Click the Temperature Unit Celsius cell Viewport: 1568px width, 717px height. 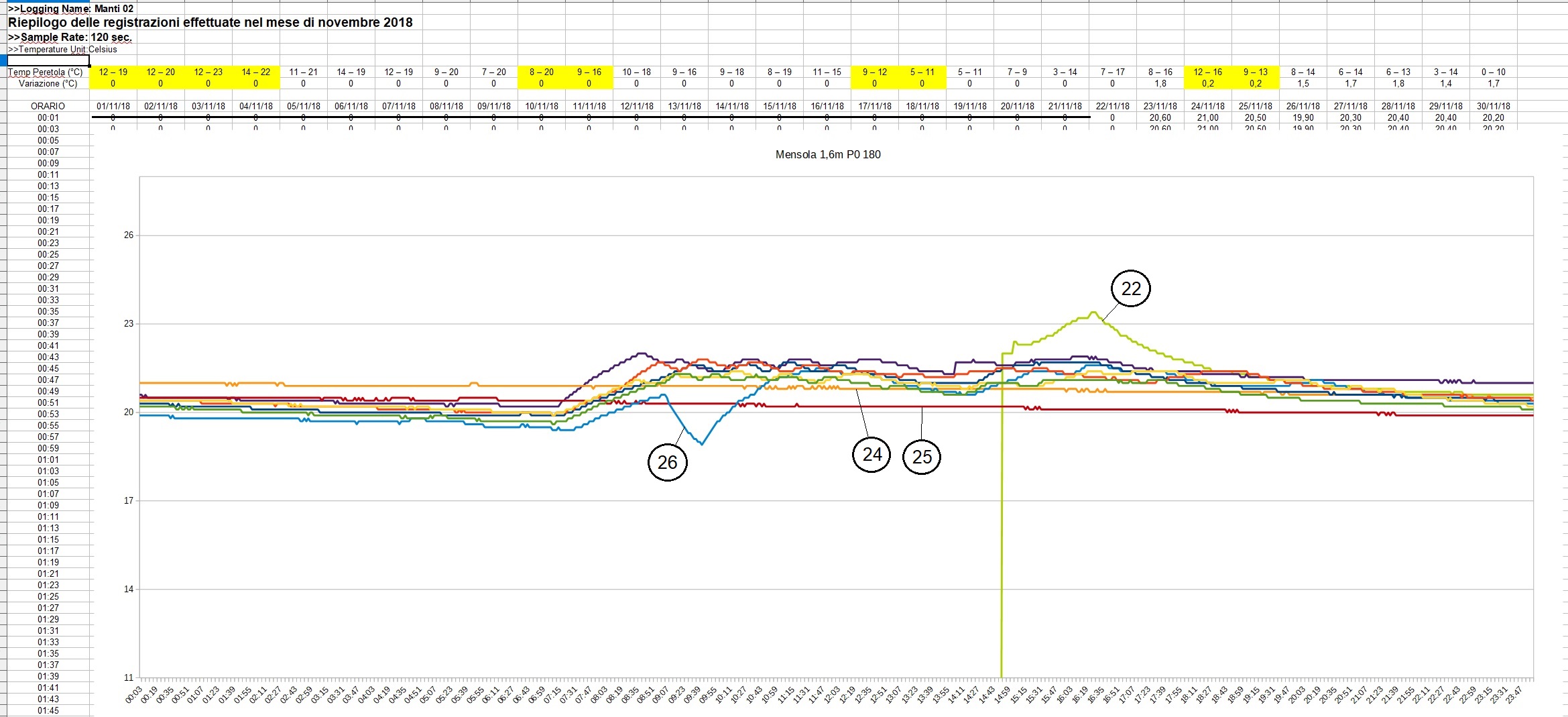pyautogui.click(x=62, y=49)
